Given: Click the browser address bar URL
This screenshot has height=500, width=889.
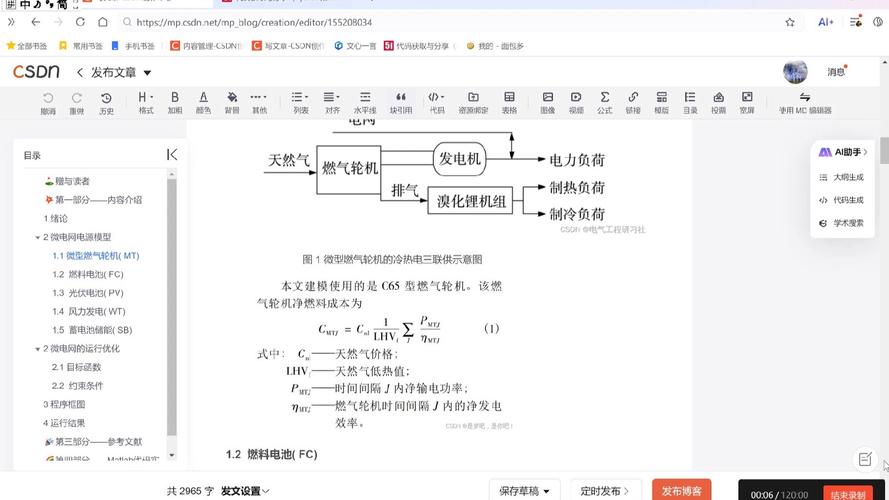Looking at the screenshot, I should [x=254, y=22].
